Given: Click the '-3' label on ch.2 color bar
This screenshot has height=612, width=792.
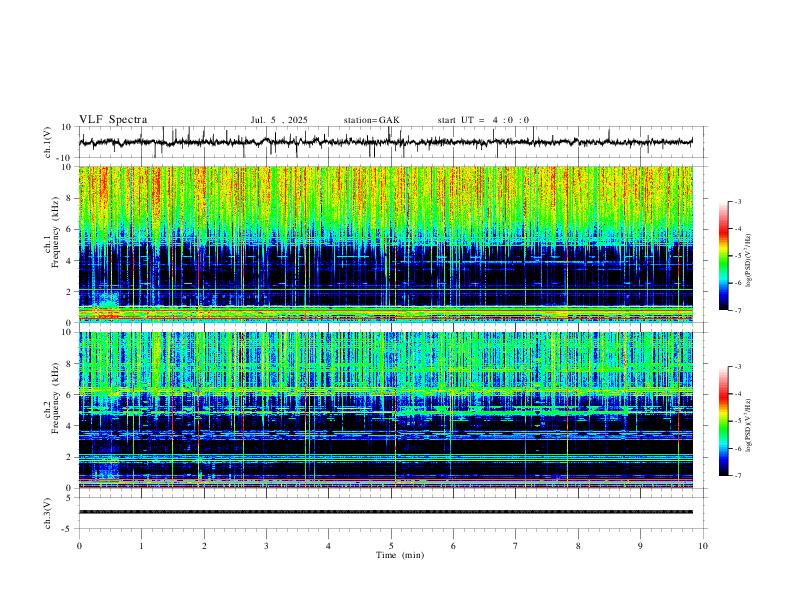Looking at the screenshot, I should tap(737, 367).
